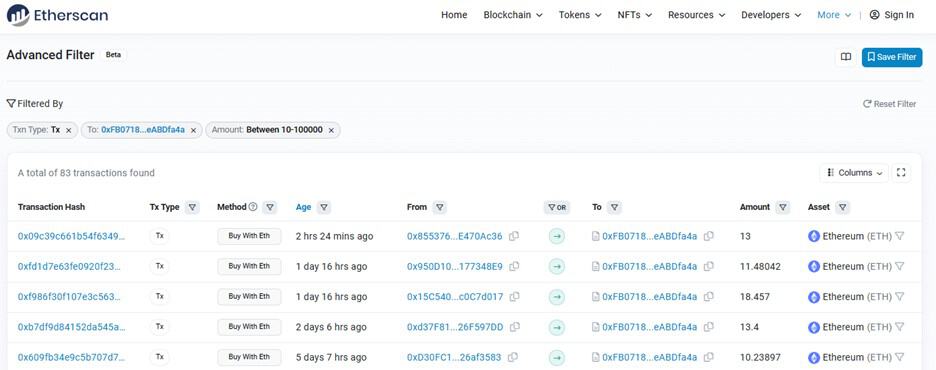Click the Method help question icon
Screen dimensions: 936x370
click(x=253, y=207)
